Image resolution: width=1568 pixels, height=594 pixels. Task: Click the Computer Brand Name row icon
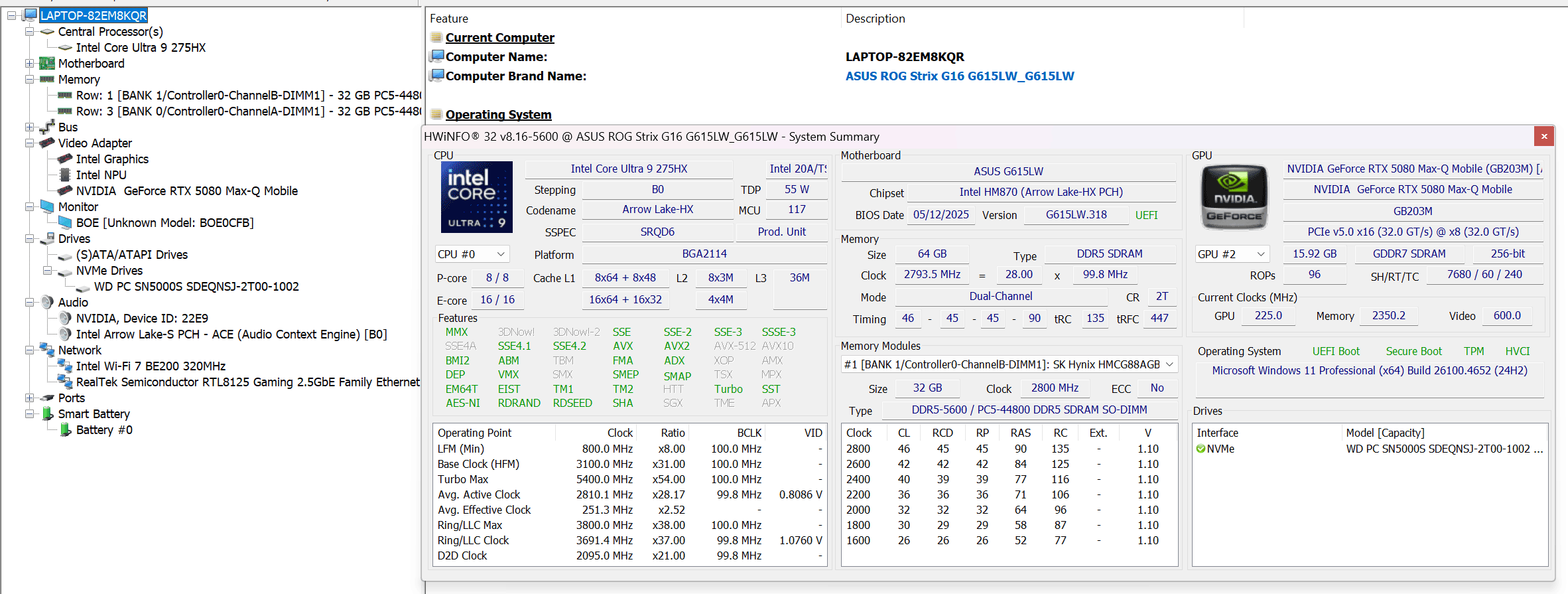[436, 76]
